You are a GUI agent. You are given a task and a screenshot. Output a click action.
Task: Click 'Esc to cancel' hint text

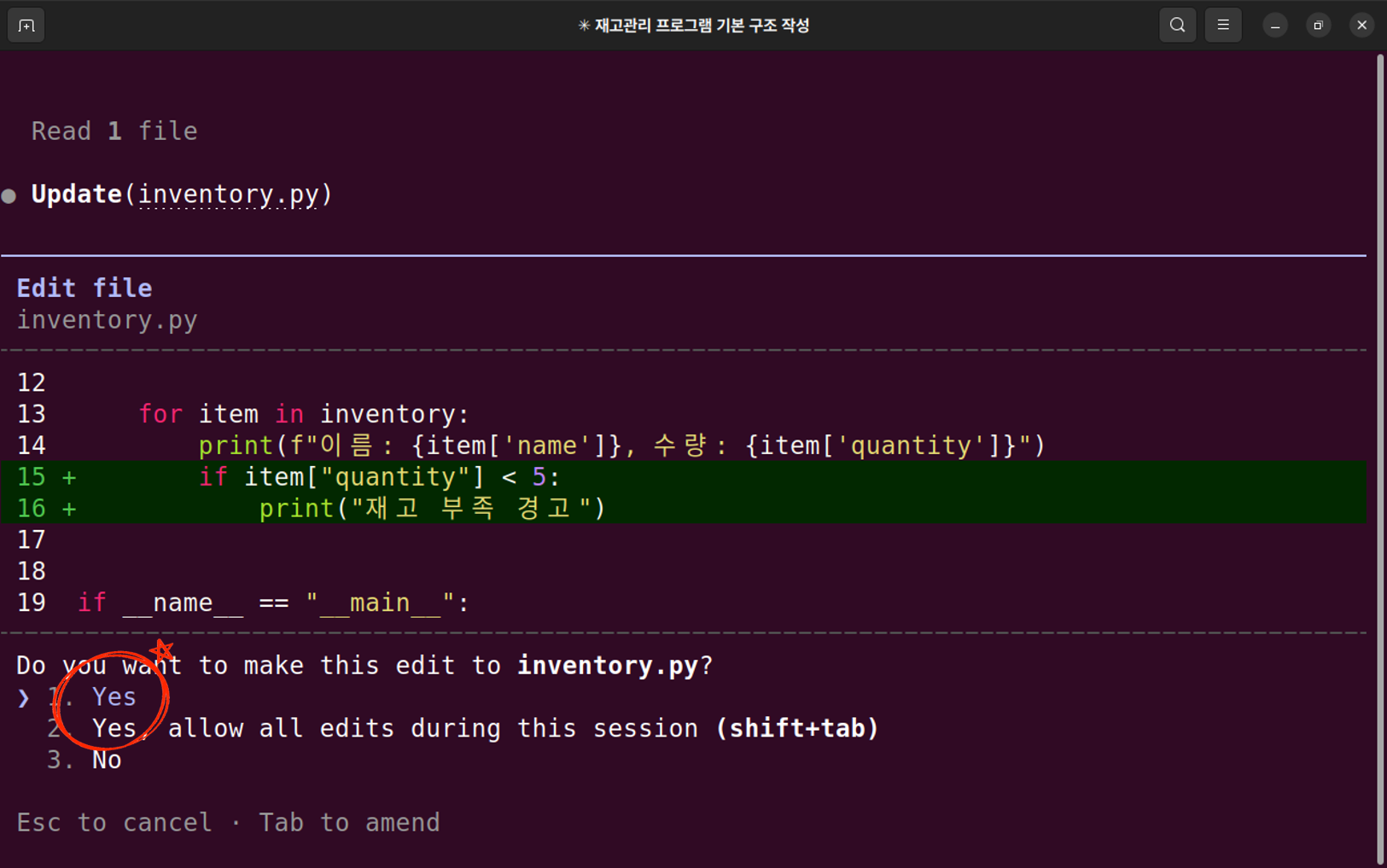point(114,823)
